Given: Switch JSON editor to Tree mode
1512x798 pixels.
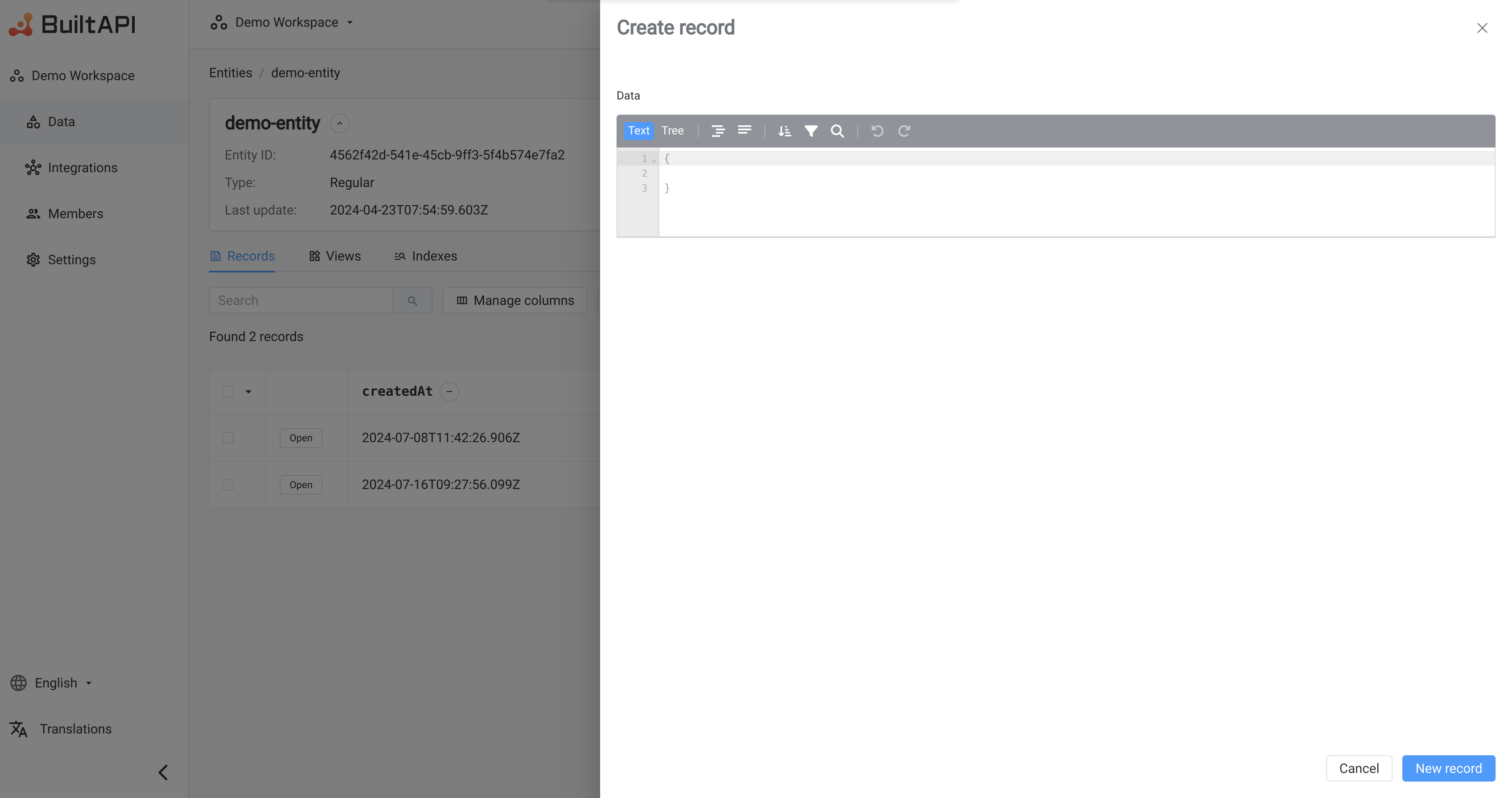Looking at the screenshot, I should [672, 130].
